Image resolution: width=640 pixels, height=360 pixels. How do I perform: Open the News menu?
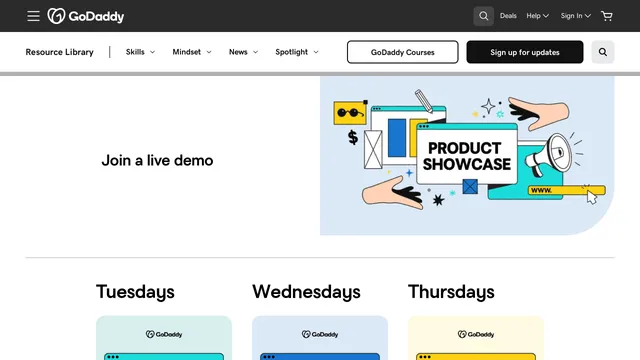coord(243,52)
